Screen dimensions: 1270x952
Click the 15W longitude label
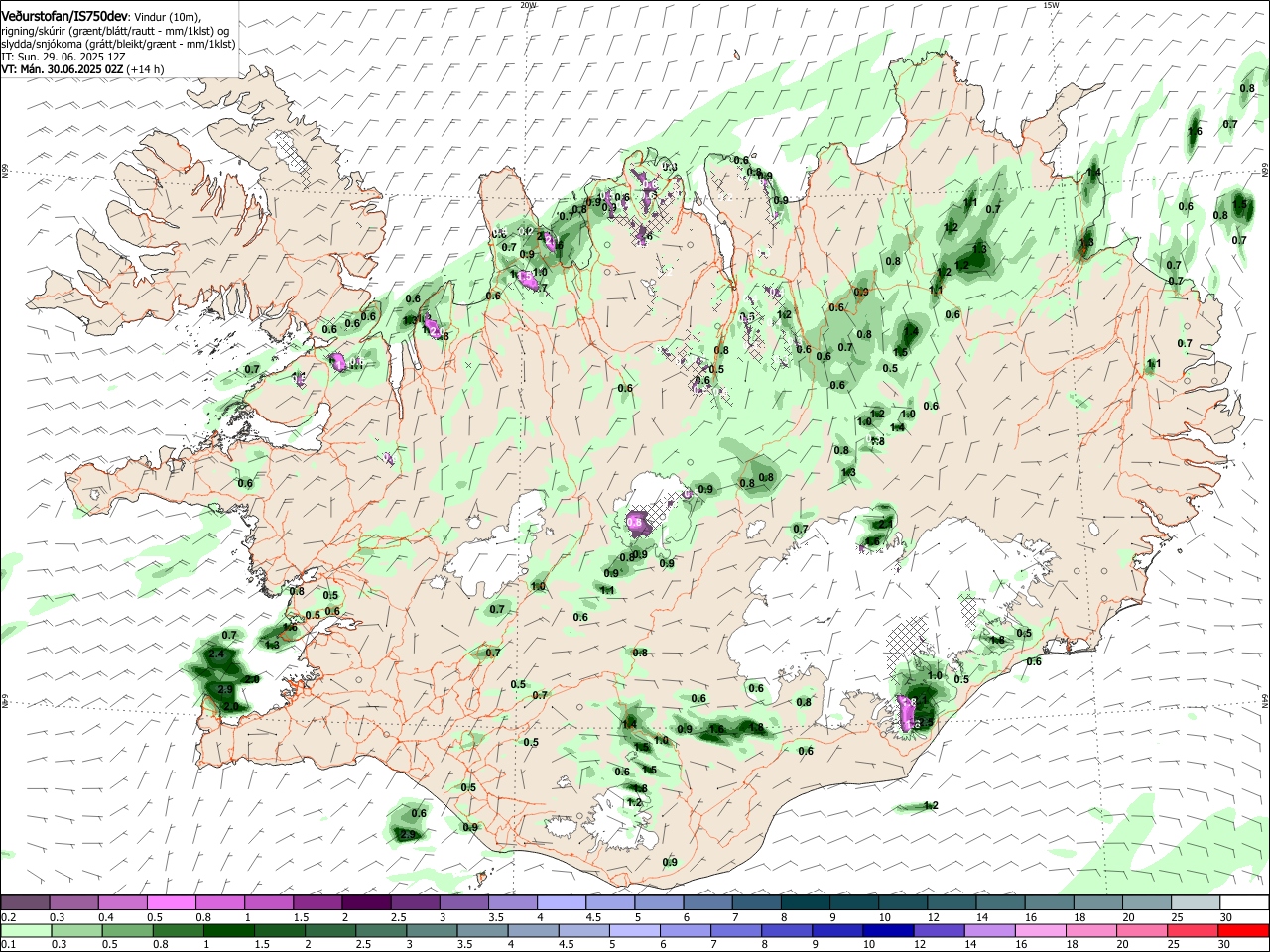point(1052,5)
